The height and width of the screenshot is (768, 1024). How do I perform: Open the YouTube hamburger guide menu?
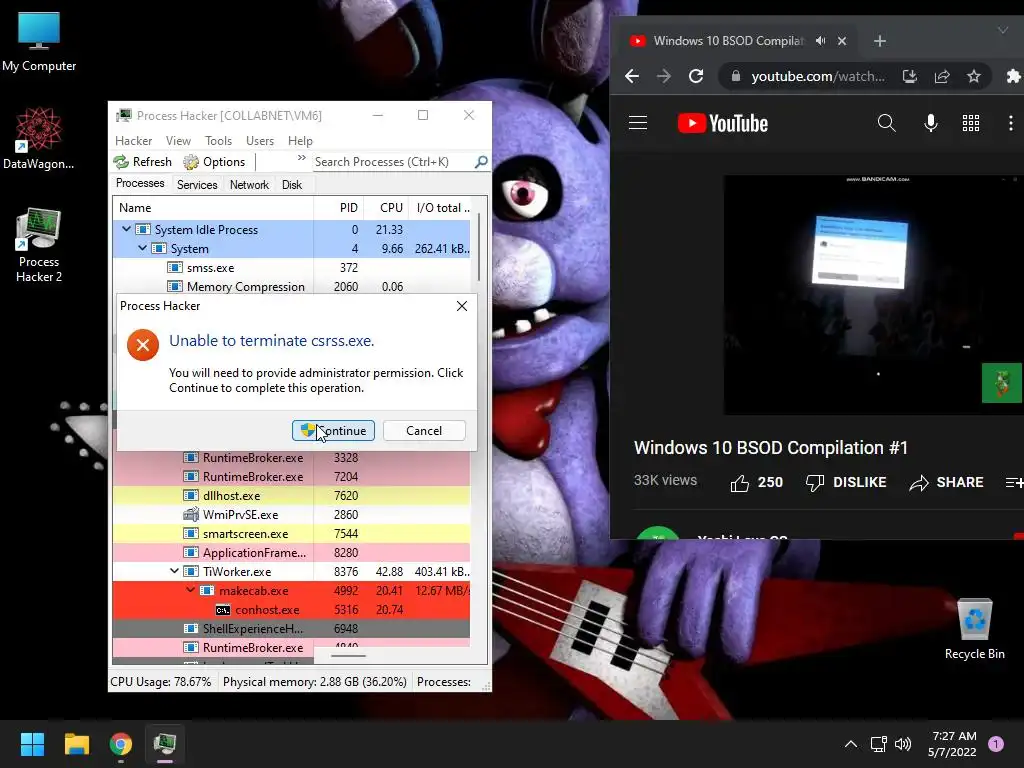pos(638,123)
